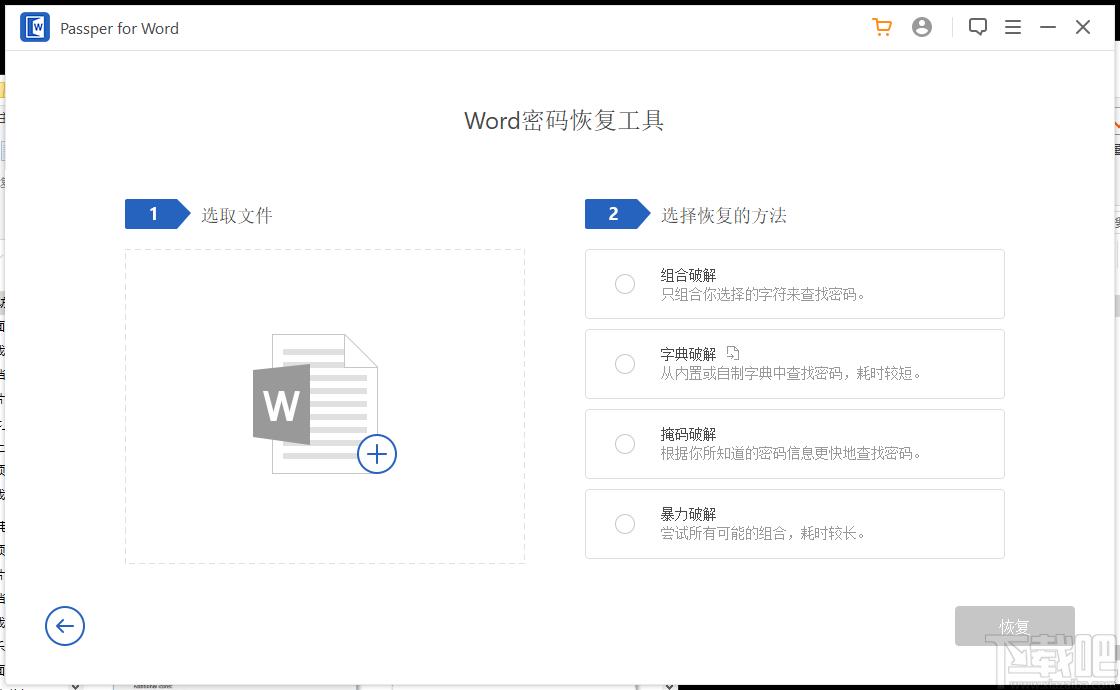Select 掩码破解 radio option
Screen dimensions: 1120x690
625,444
